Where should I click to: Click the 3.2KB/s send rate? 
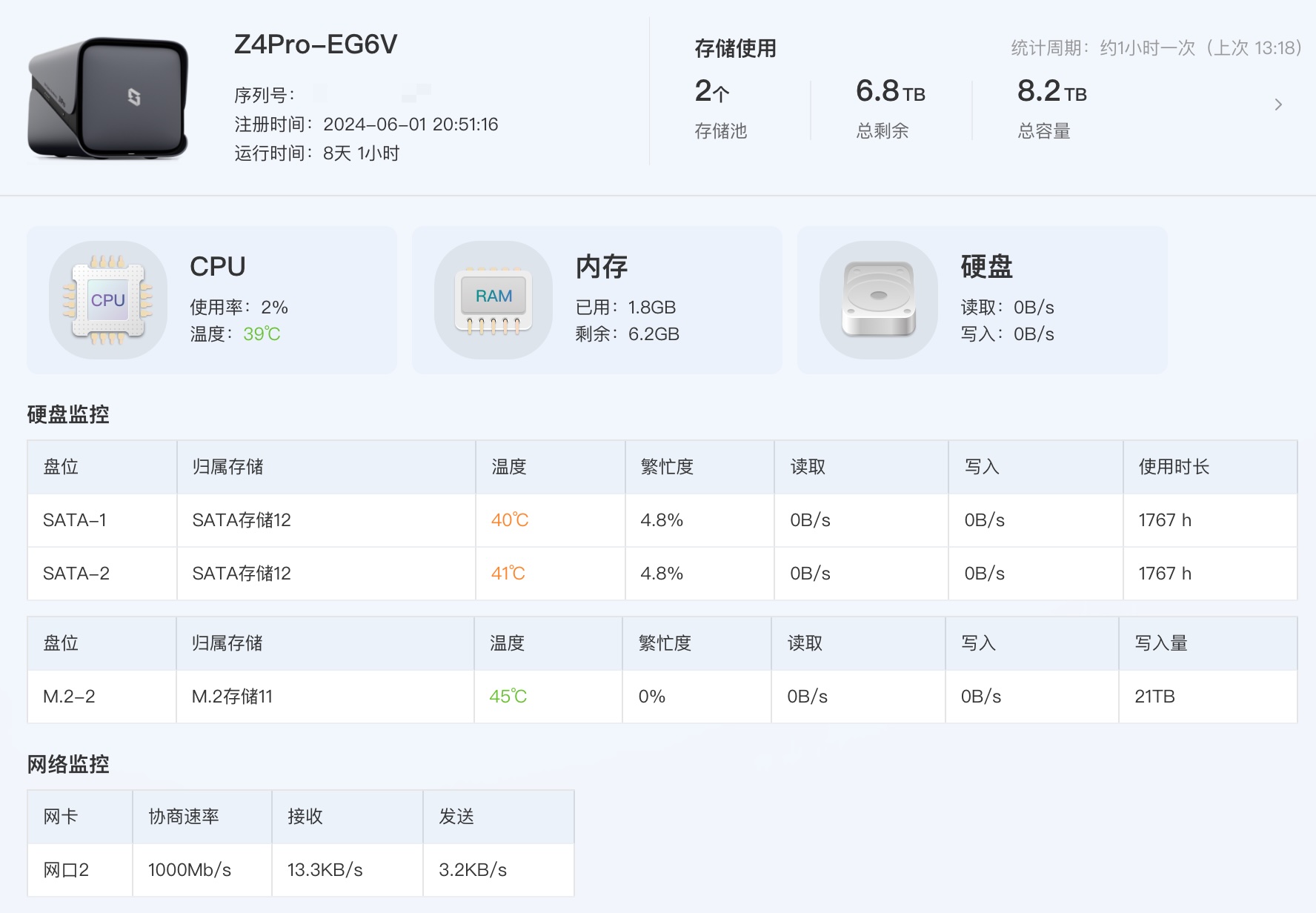pyautogui.click(x=473, y=870)
